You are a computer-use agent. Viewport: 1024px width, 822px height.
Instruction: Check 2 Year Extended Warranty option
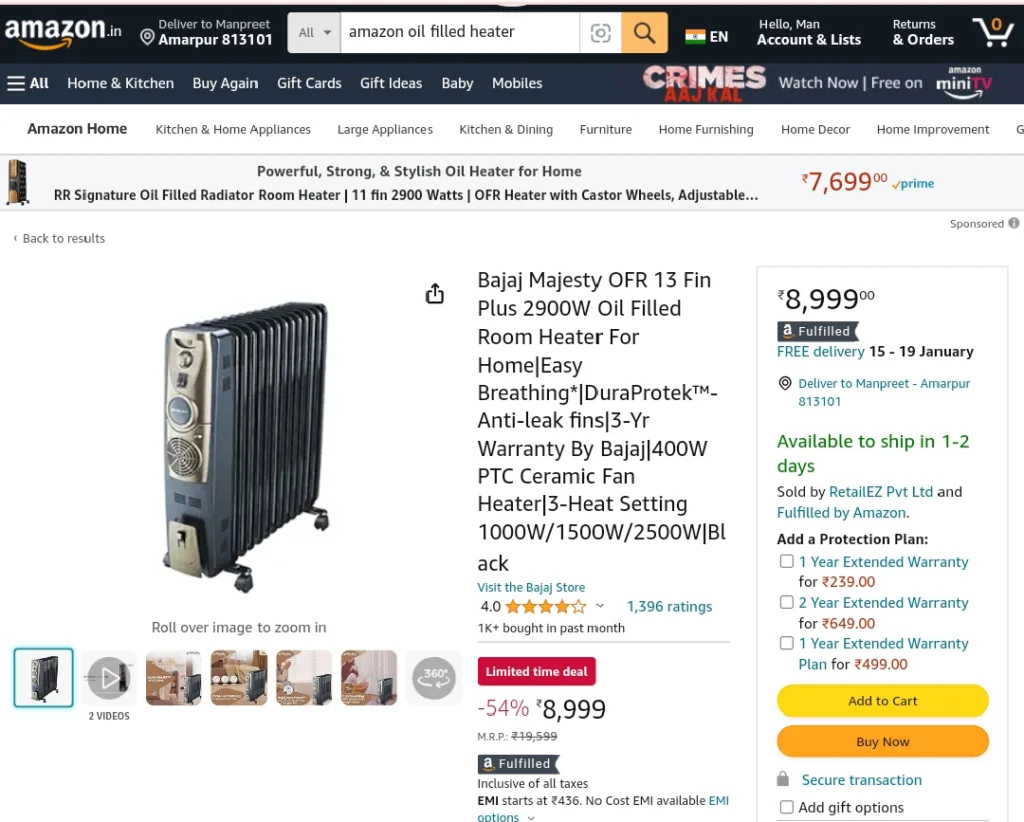click(x=787, y=602)
